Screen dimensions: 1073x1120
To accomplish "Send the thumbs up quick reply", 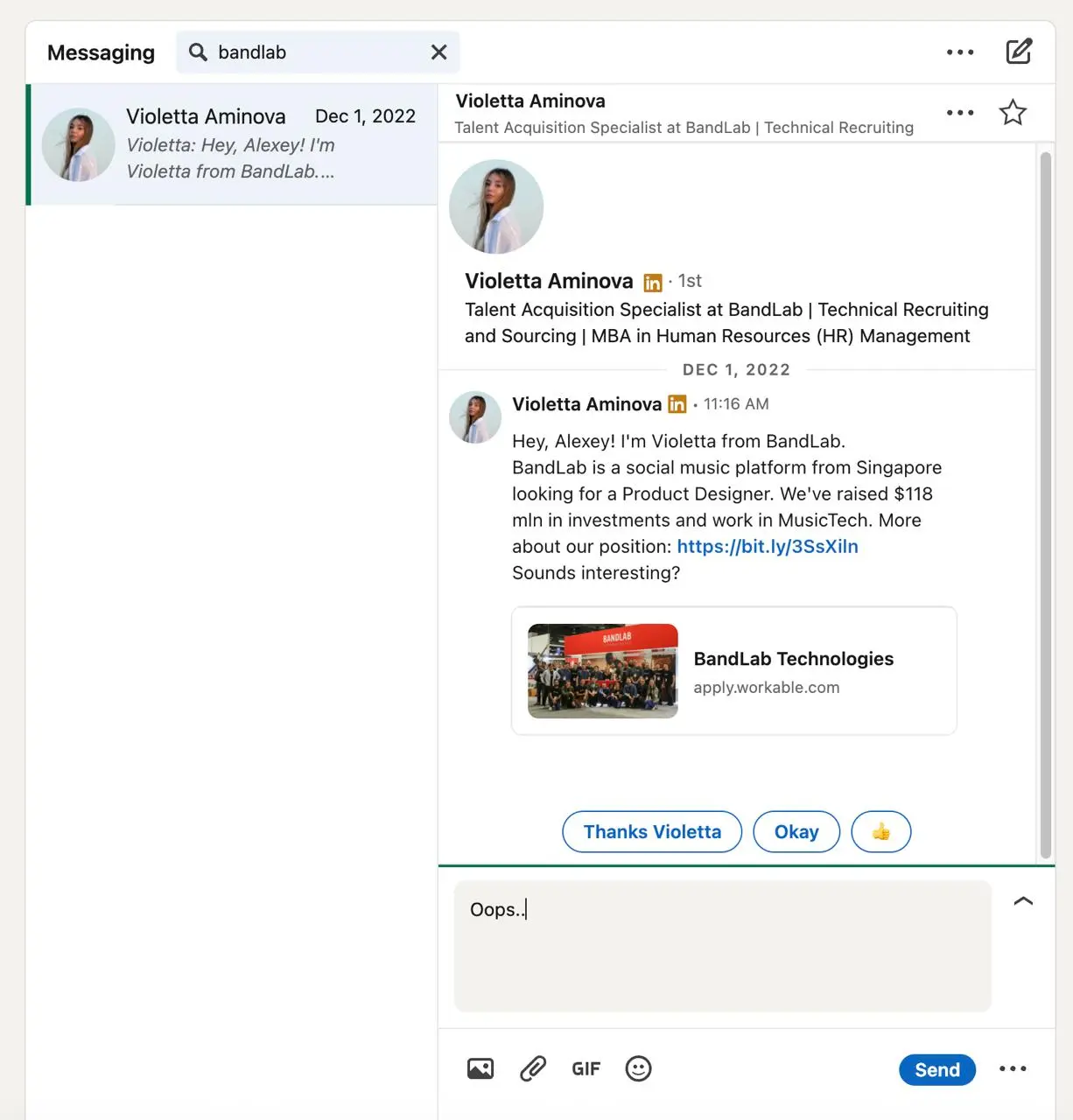I will (x=881, y=831).
